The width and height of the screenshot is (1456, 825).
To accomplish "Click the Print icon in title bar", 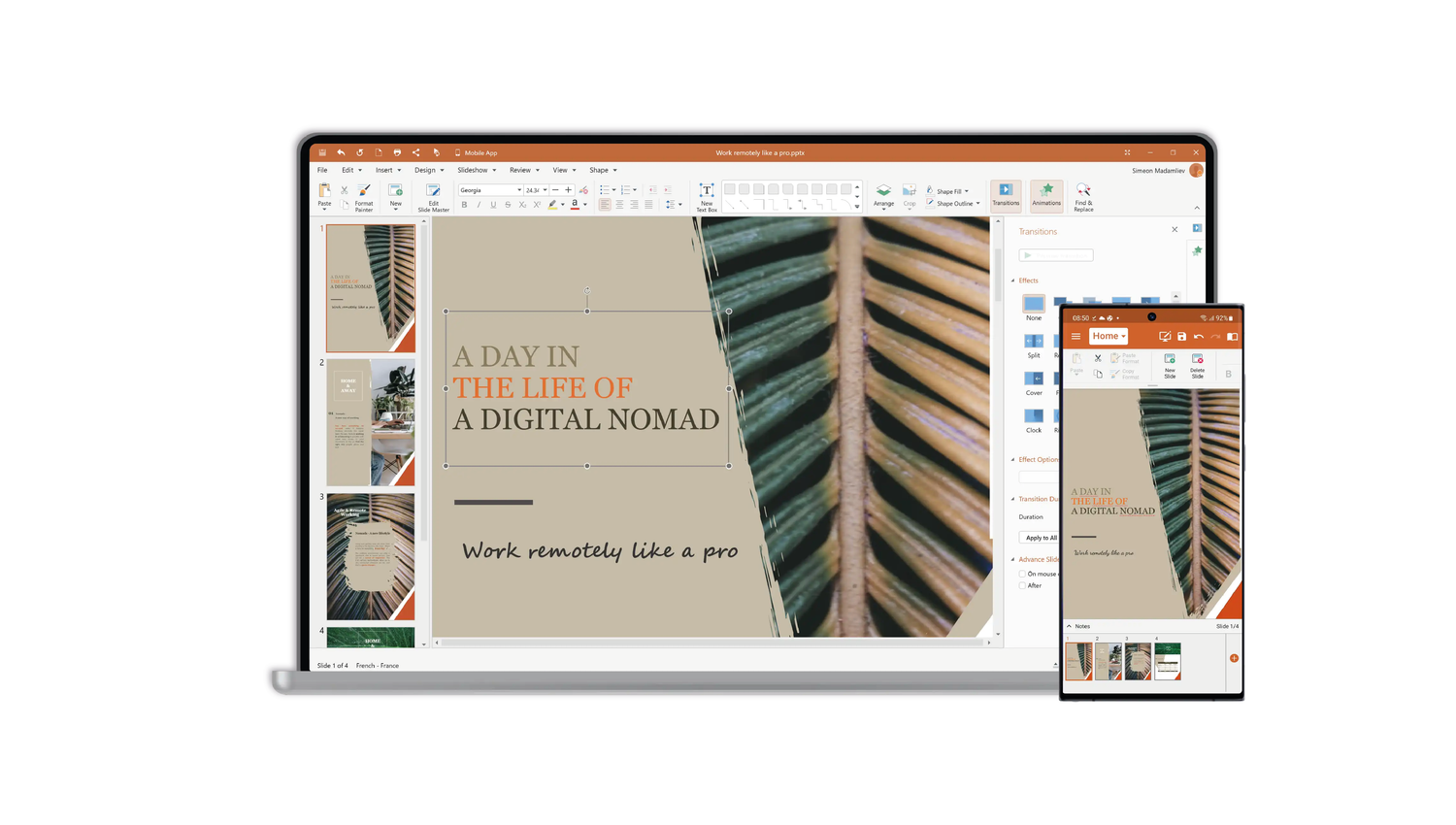I will click(x=397, y=152).
